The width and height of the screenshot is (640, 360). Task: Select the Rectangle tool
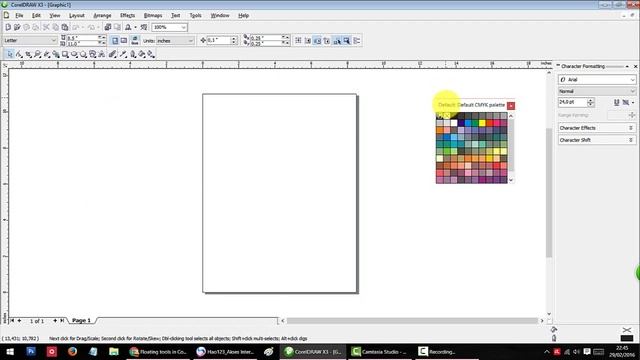point(65,54)
